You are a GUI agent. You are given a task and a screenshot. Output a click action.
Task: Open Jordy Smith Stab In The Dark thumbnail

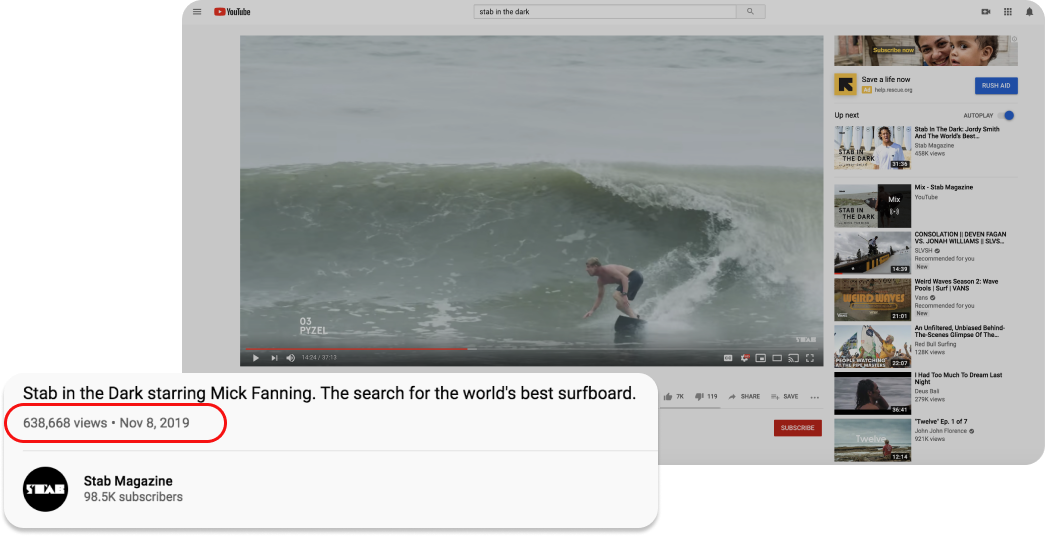point(872,147)
